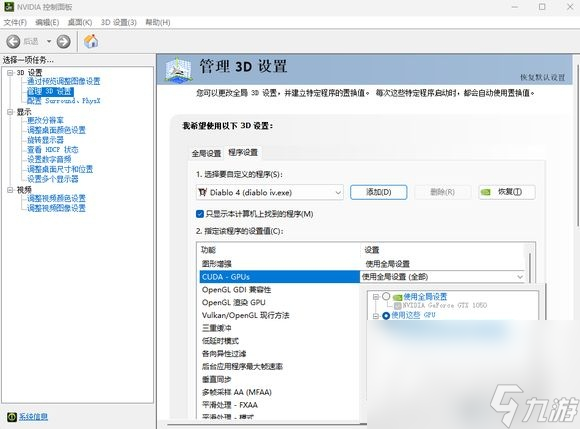Select the OpenGL GDI 兼容性 row
This screenshot has height=429, width=580.
point(280,290)
